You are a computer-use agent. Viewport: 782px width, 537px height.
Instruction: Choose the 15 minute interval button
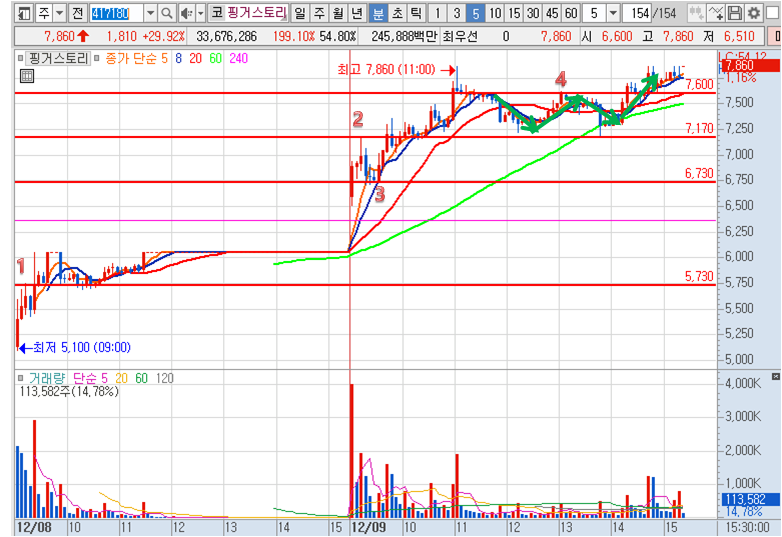tap(514, 13)
